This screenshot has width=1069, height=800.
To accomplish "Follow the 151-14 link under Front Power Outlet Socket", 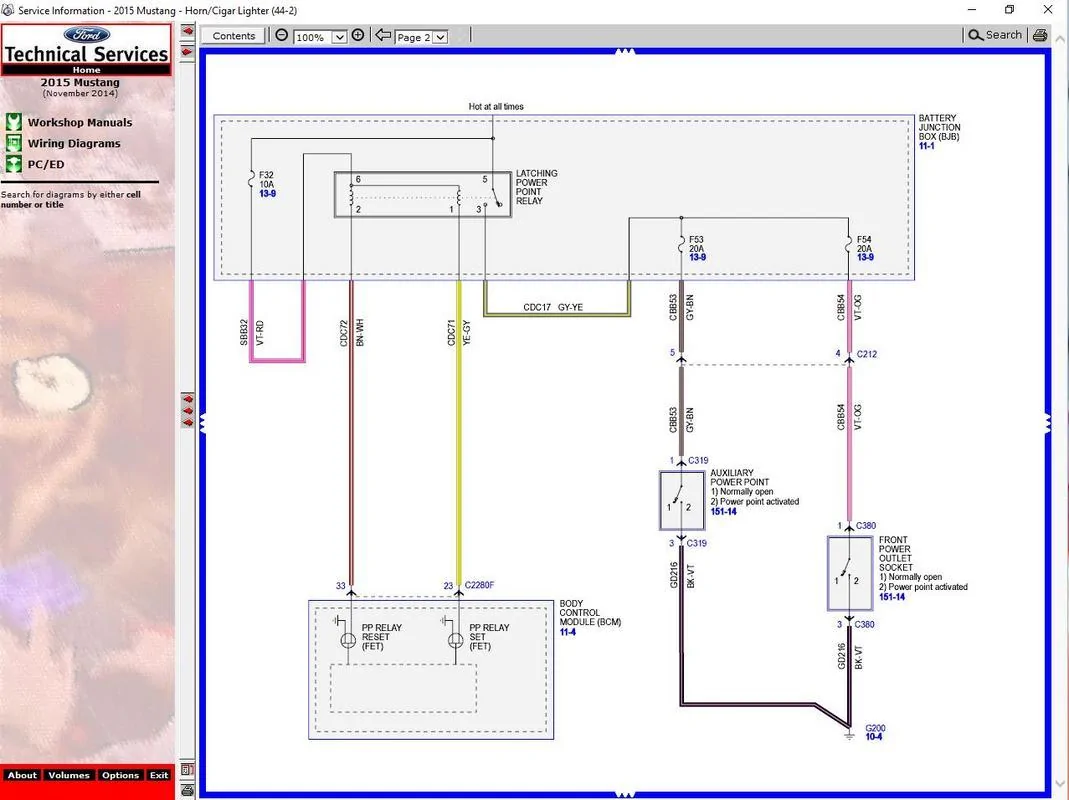I will [x=892, y=597].
